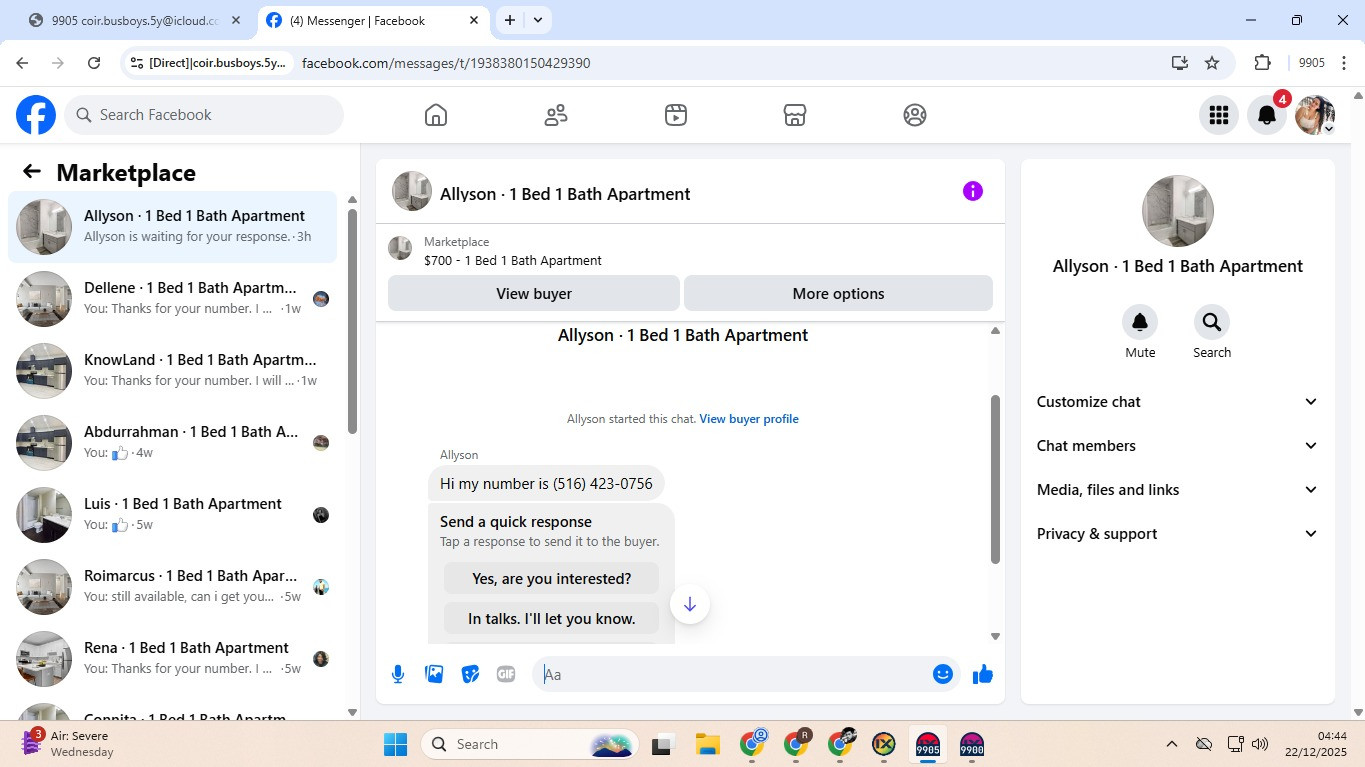This screenshot has width=1365, height=767.
Task: Send a voice clip with microphone icon
Action: point(398,674)
